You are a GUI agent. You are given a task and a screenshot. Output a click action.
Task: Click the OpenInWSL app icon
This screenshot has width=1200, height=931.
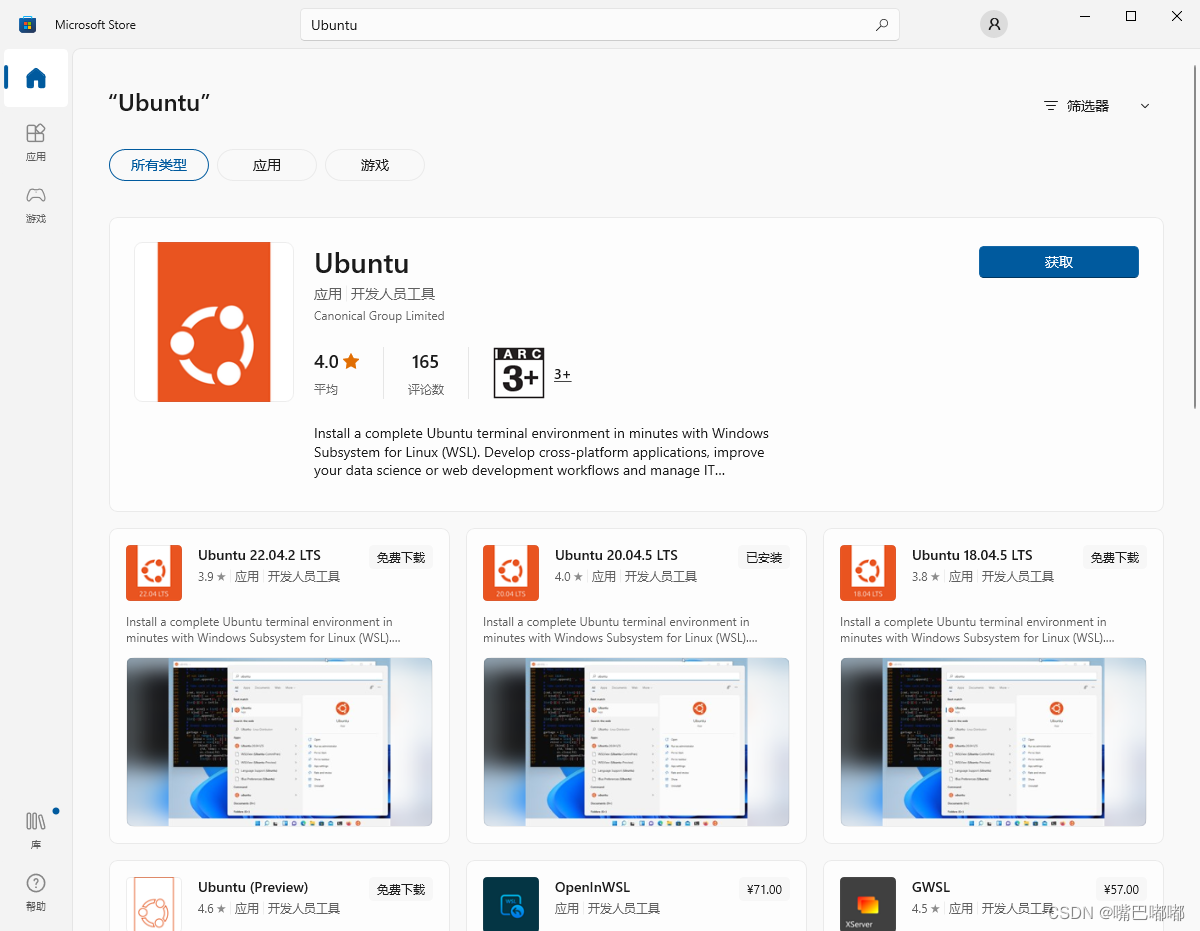tap(511, 904)
